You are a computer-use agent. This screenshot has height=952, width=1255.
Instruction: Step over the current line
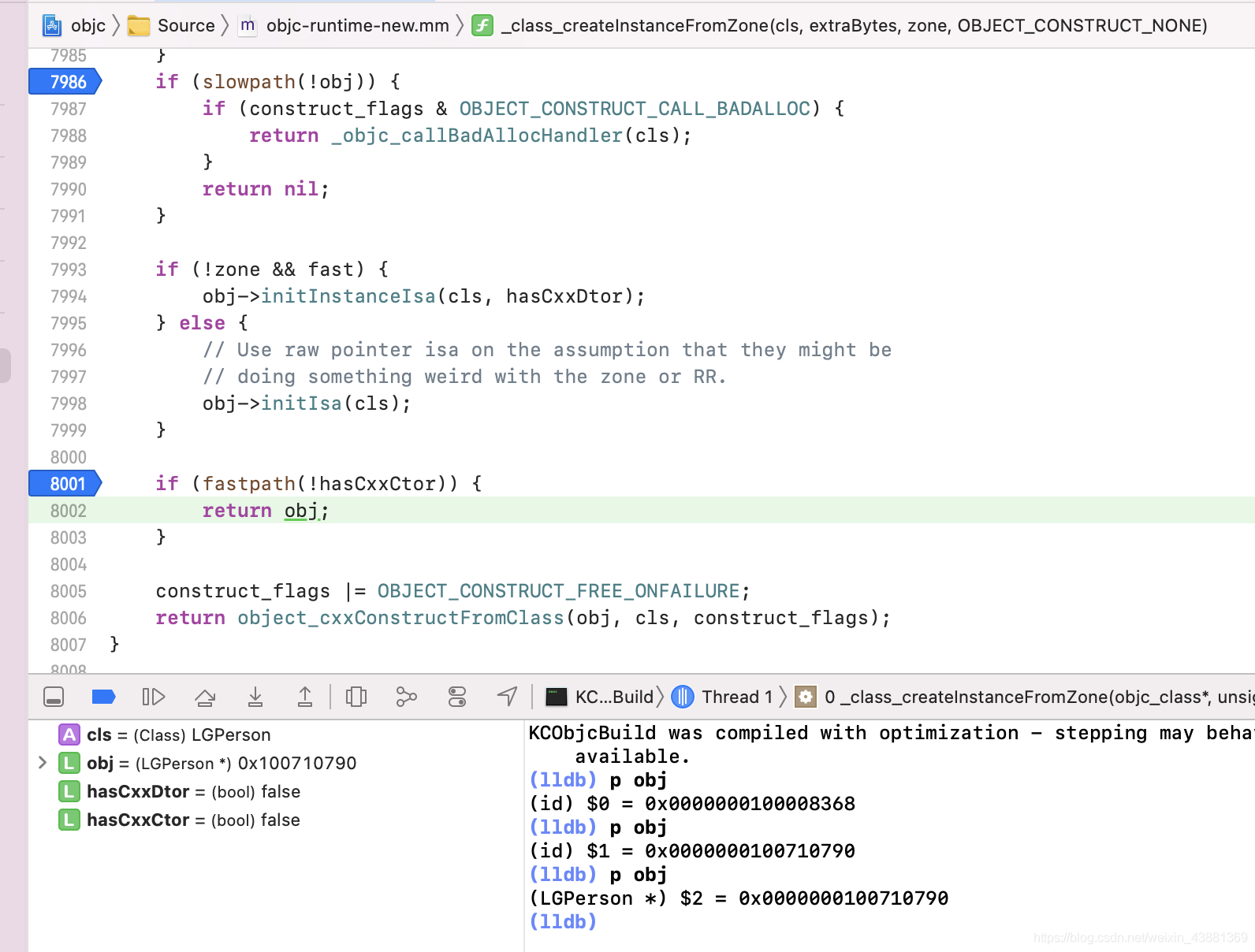click(205, 697)
